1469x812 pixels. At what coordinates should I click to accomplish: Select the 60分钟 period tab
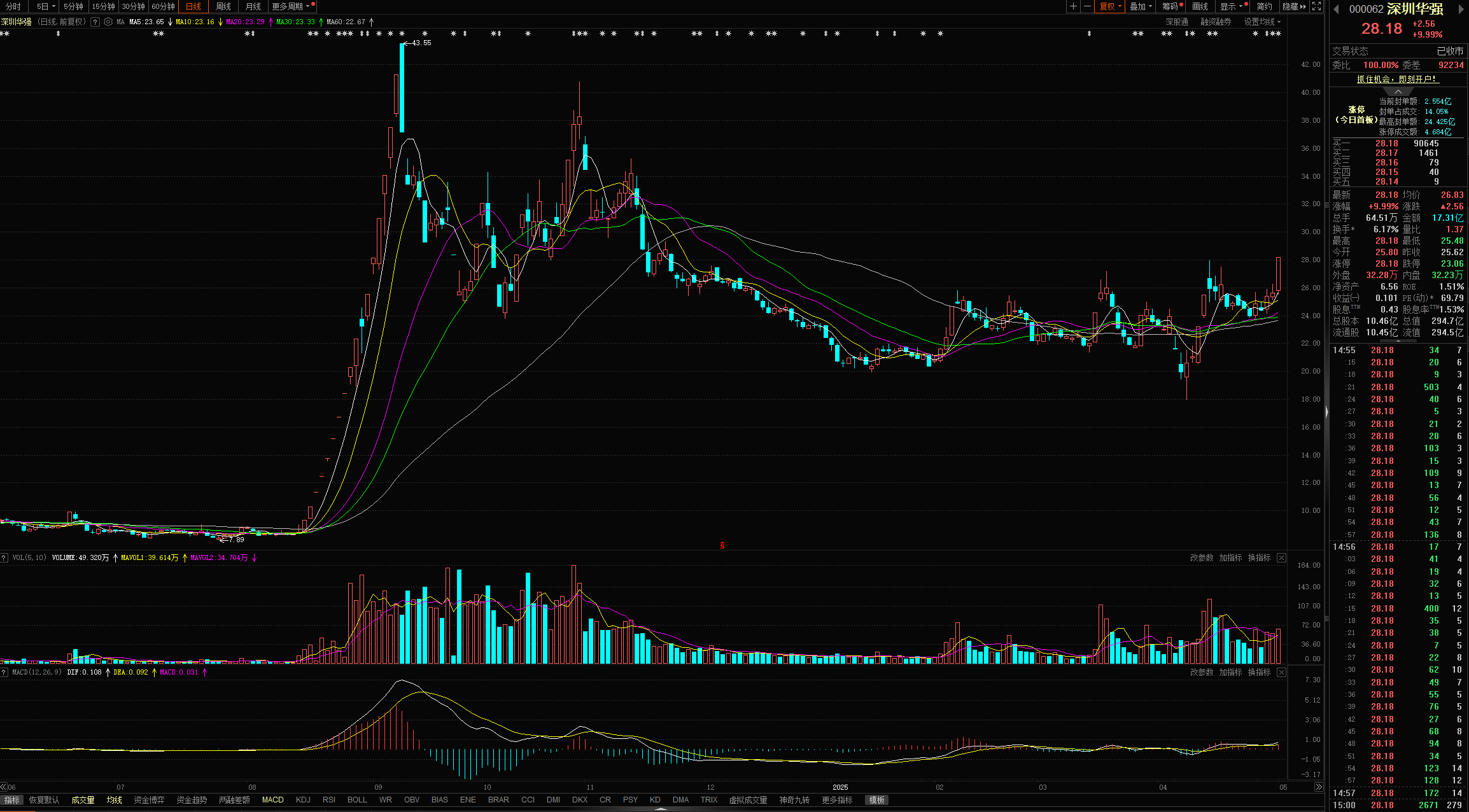[x=163, y=6]
